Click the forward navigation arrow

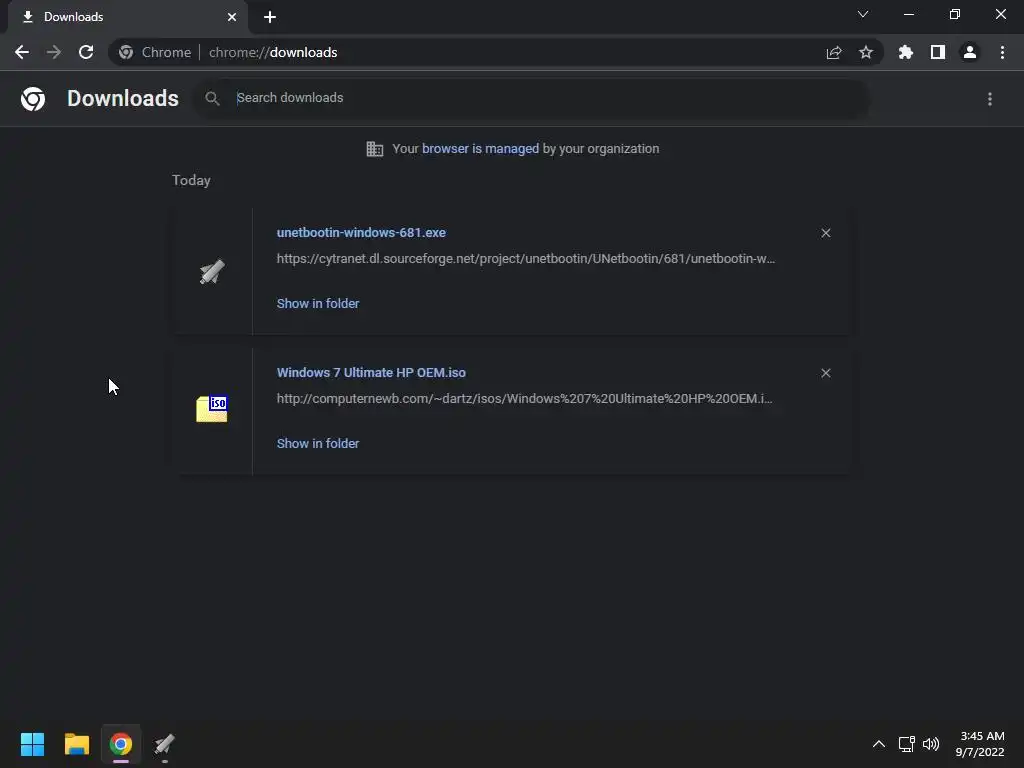[54, 52]
